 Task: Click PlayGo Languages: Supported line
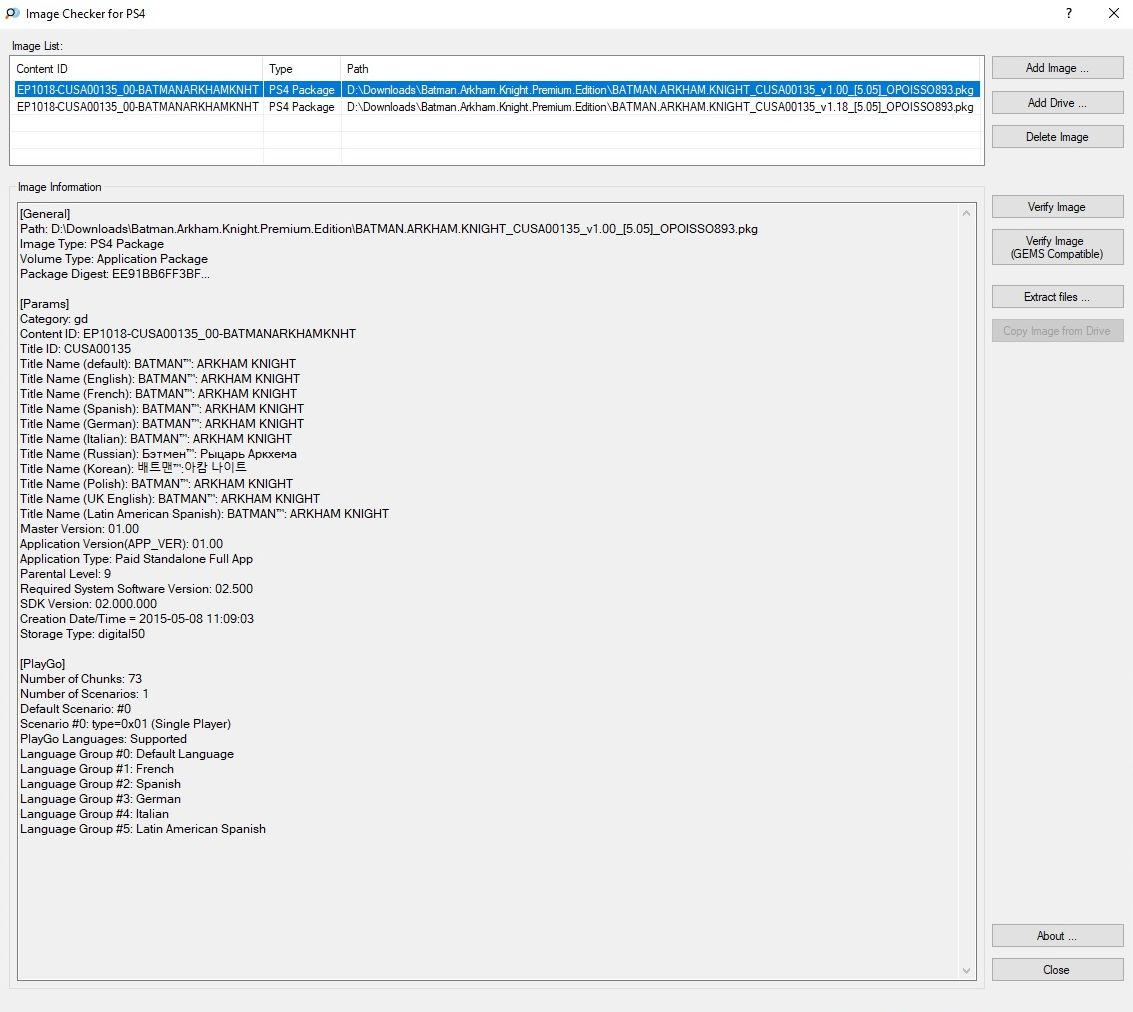click(x=103, y=739)
